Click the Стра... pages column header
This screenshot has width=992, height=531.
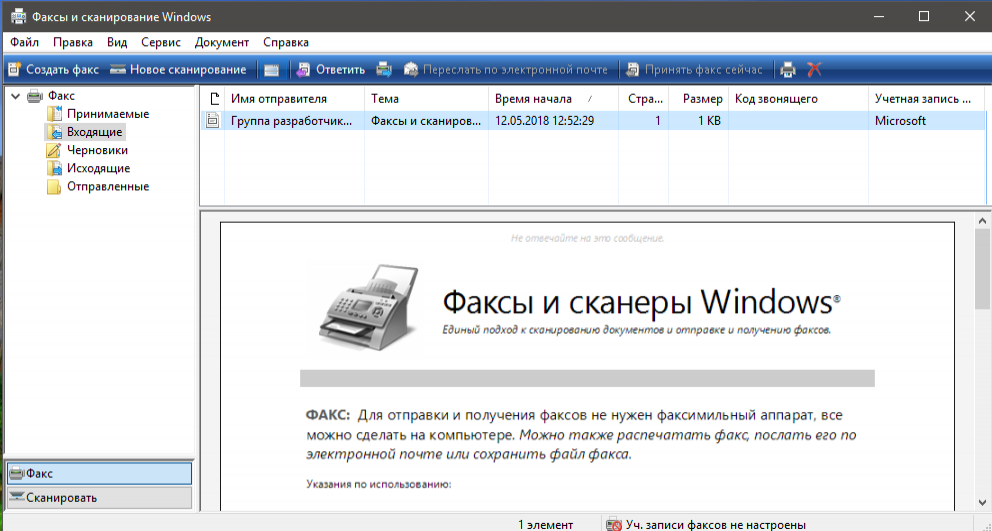coord(643,99)
